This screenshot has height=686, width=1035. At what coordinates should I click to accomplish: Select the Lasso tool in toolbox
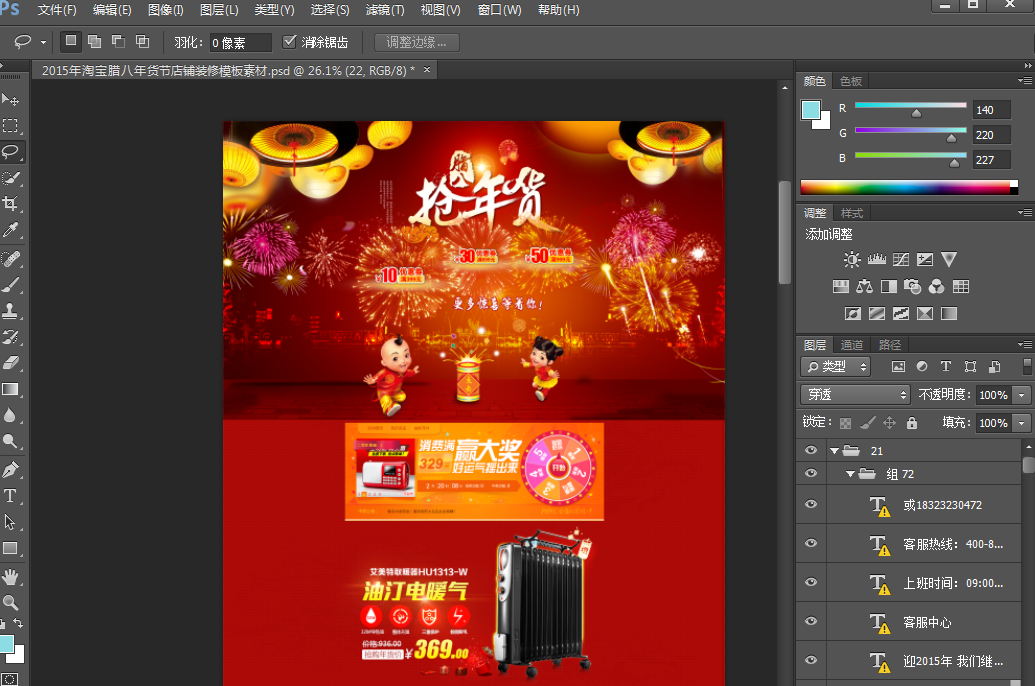(11, 152)
